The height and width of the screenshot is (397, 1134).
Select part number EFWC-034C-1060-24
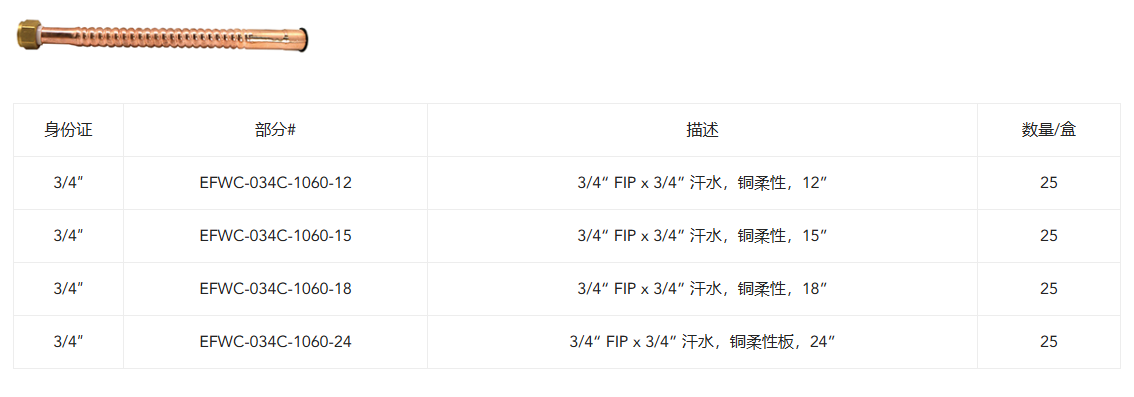[x=276, y=341]
